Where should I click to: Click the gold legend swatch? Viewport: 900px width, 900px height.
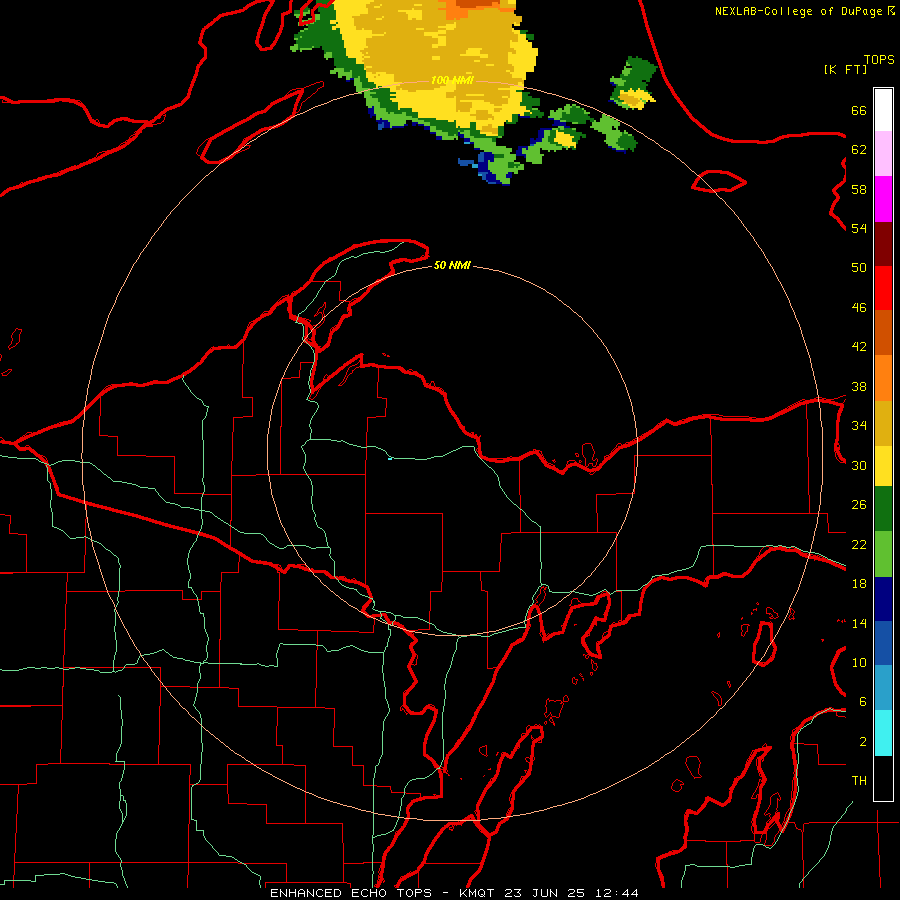coord(883,423)
